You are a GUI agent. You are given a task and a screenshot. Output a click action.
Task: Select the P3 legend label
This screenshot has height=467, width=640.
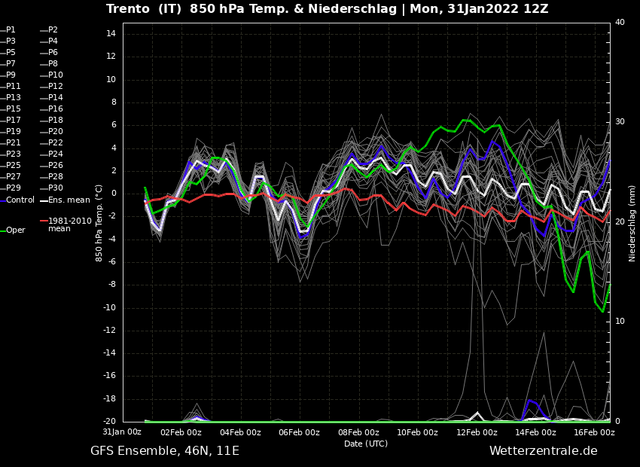point(8,41)
